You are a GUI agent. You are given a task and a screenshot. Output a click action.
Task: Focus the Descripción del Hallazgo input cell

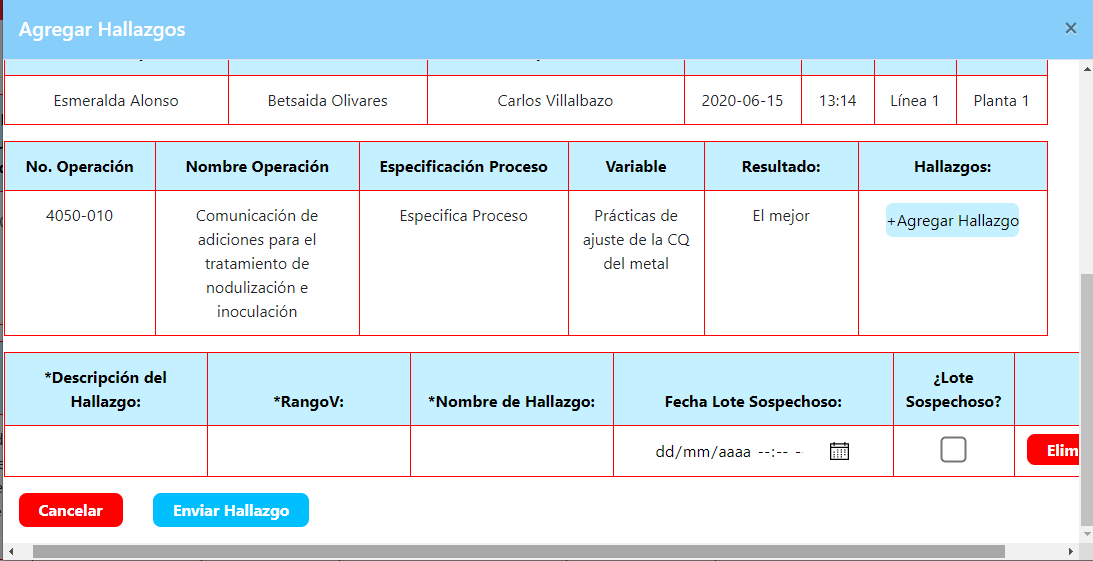(106, 451)
